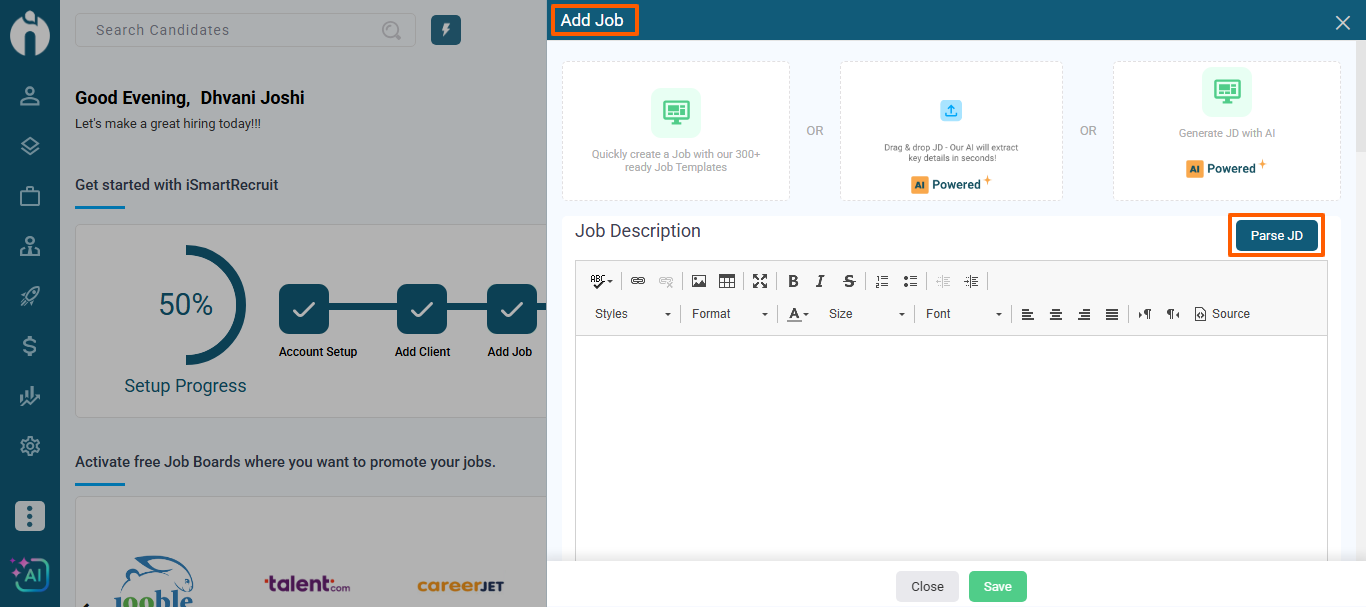
Task: Expand the Format dropdown
Action: (730, 314)
